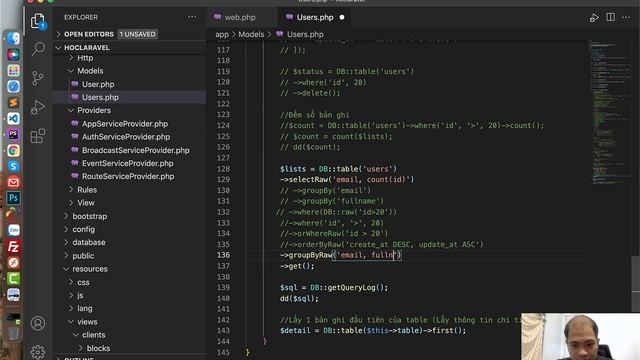
Task: Click app in the breadcrumb
Action: (222, 34)
